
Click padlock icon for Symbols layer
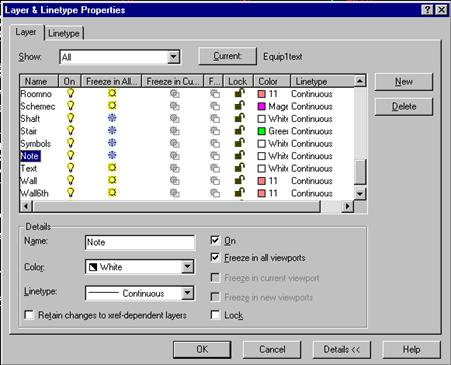[239, 143]
